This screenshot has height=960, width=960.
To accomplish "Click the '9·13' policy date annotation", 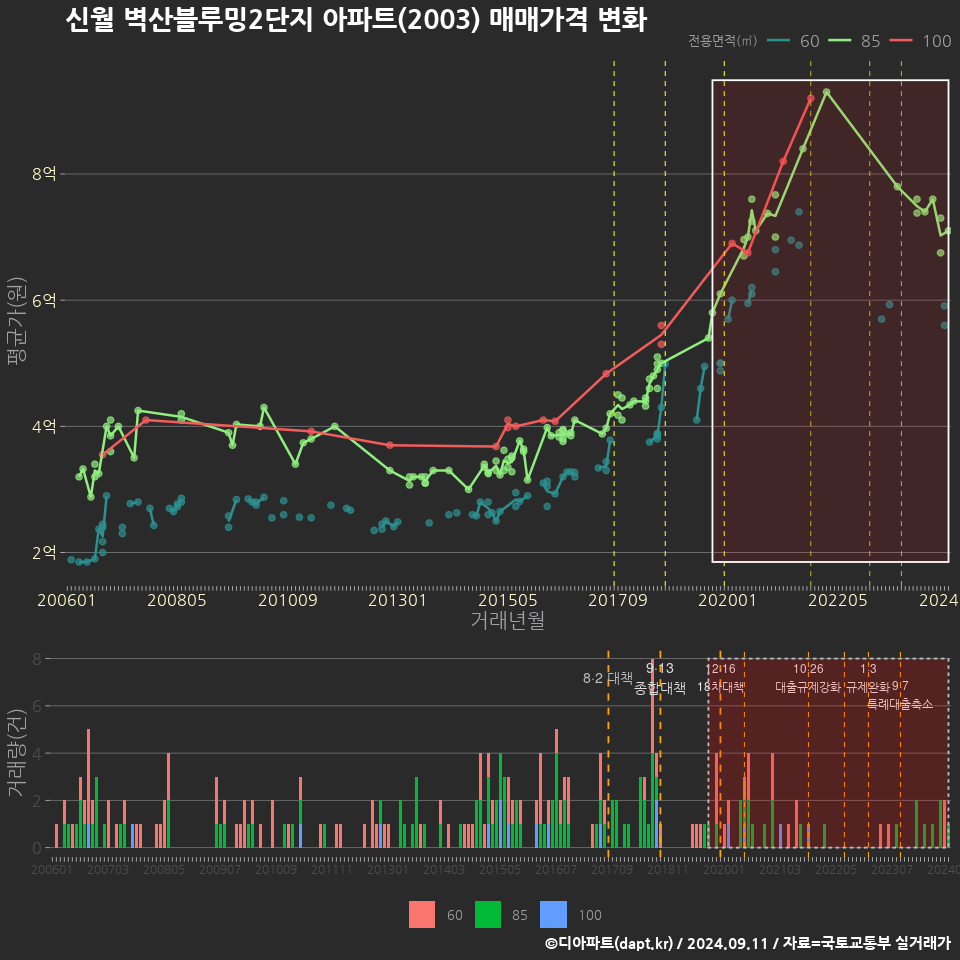I will tap(659, 668).
